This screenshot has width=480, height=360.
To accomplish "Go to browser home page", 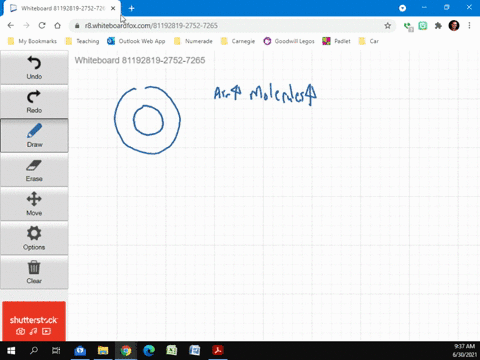I will [x=58, y=25].
